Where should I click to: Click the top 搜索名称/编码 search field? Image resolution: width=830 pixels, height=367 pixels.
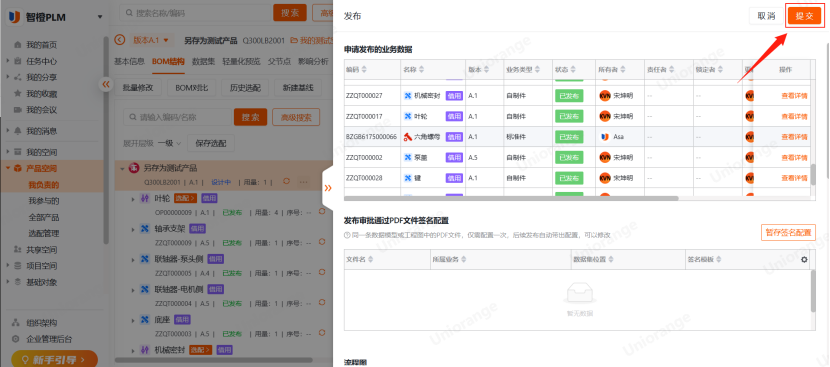coord(195,13)
